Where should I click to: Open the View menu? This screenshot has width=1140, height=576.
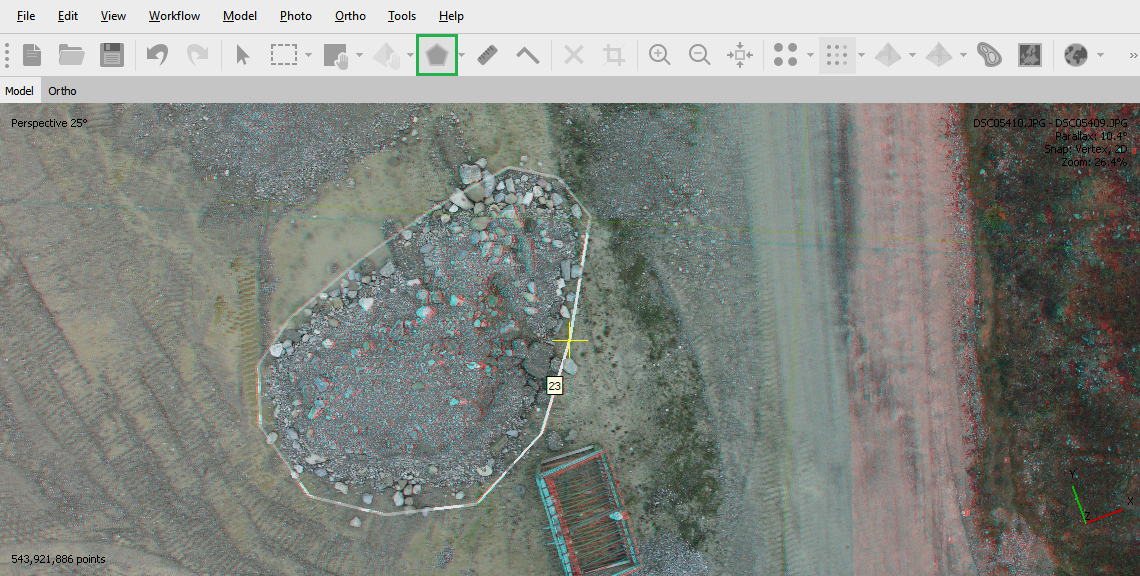[x=113, y=16]
